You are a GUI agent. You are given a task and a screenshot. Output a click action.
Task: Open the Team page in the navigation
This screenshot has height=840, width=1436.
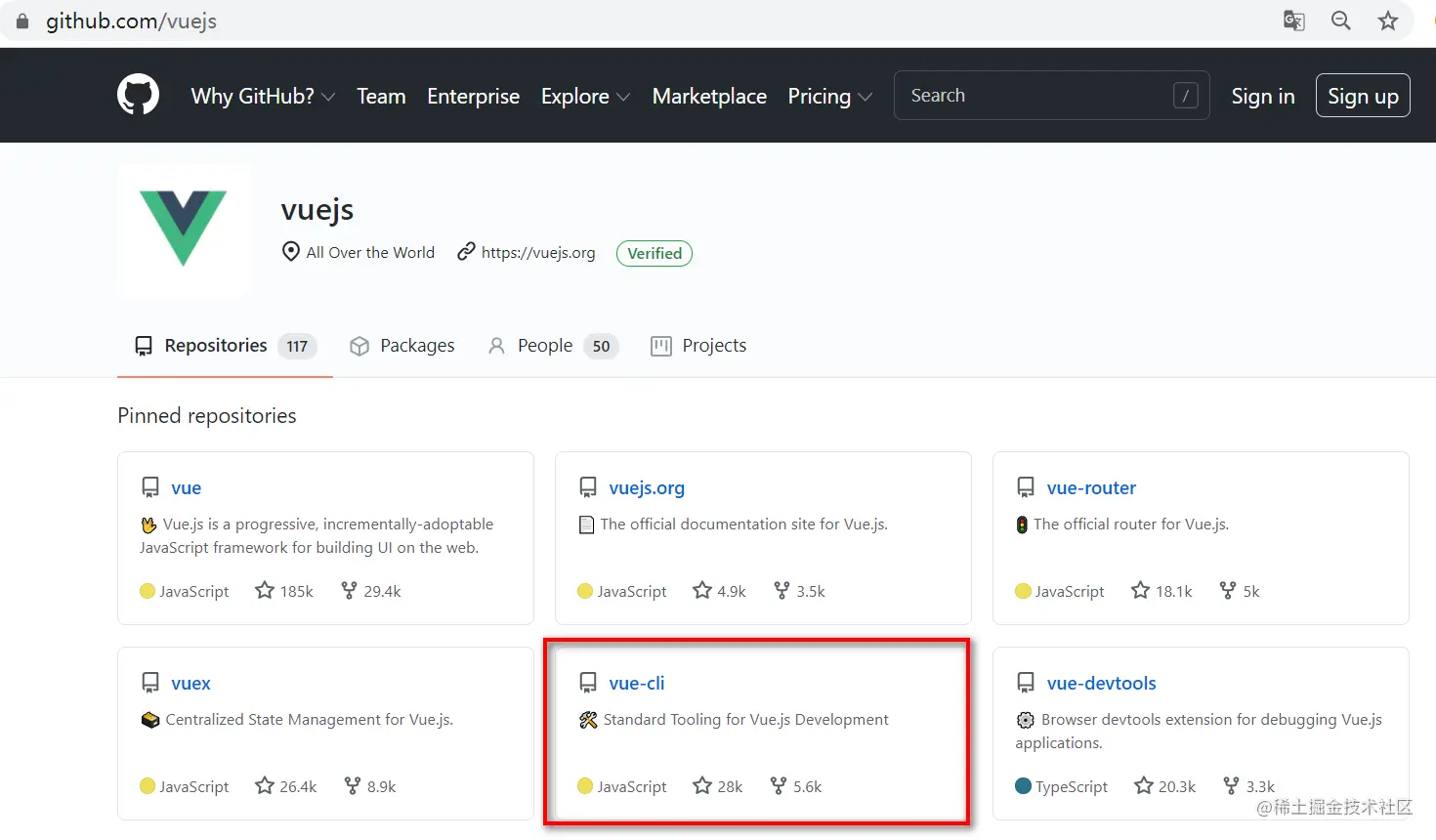[381, 96]
